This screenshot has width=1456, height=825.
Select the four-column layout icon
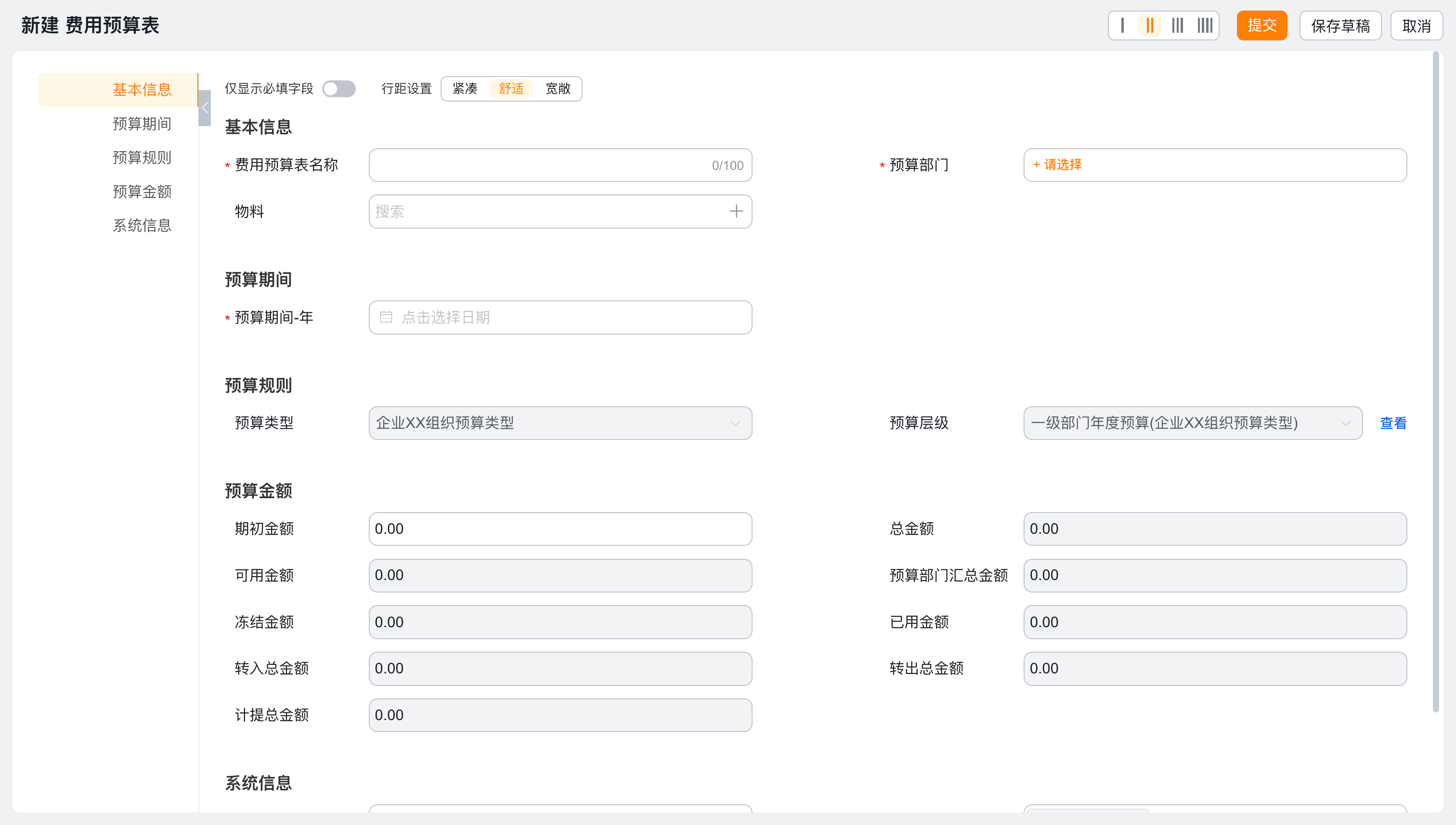click(x=1204, y=26)
